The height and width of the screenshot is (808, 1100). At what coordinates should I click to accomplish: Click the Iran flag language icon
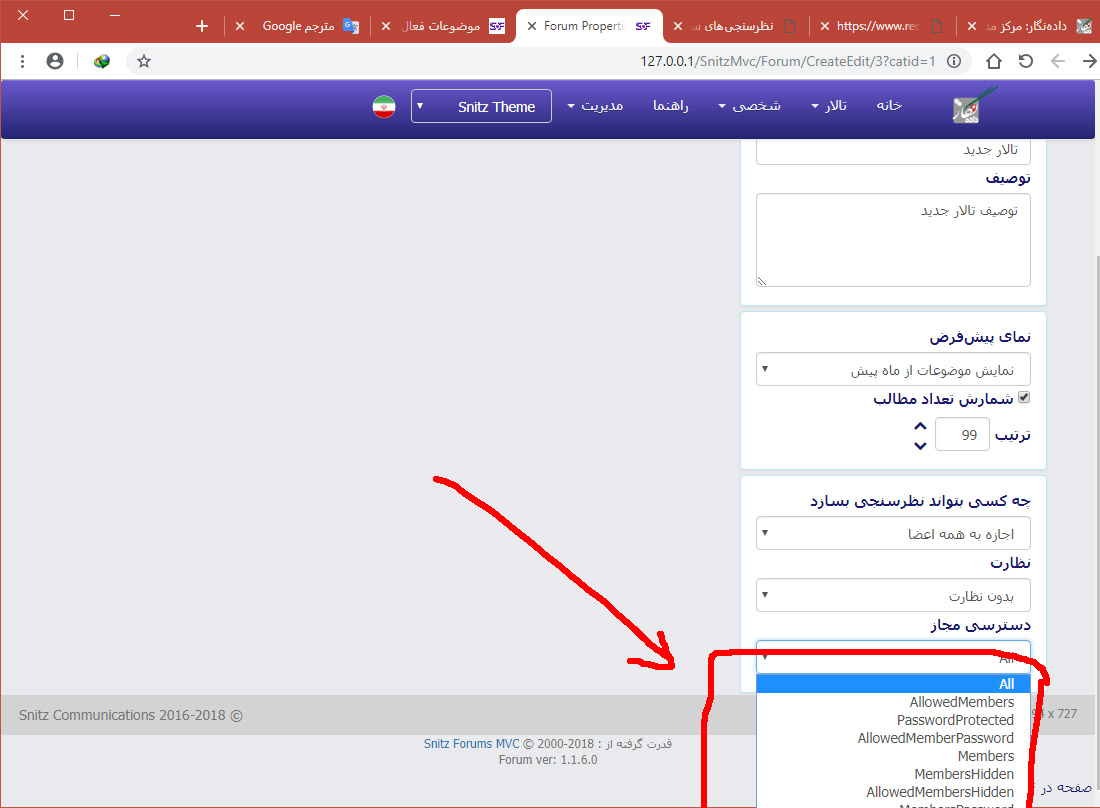384,106
